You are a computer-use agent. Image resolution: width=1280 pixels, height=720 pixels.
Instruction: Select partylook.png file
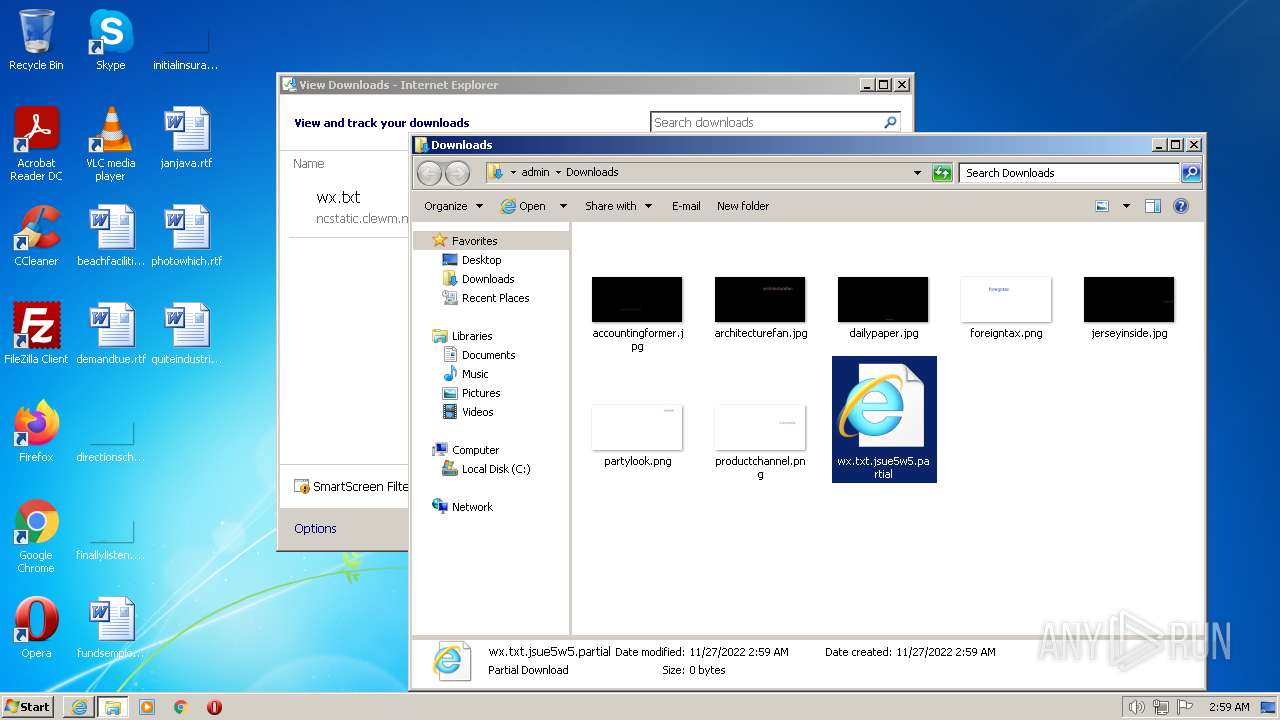point(637,436)
